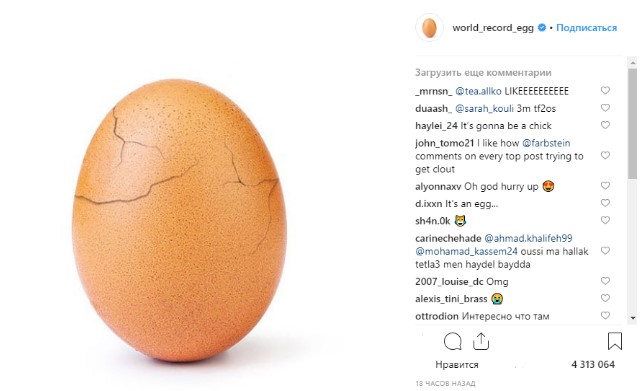Like ottrodion's comment heart icon
This screenshot has width=643, height=391.
coord(605,315)
